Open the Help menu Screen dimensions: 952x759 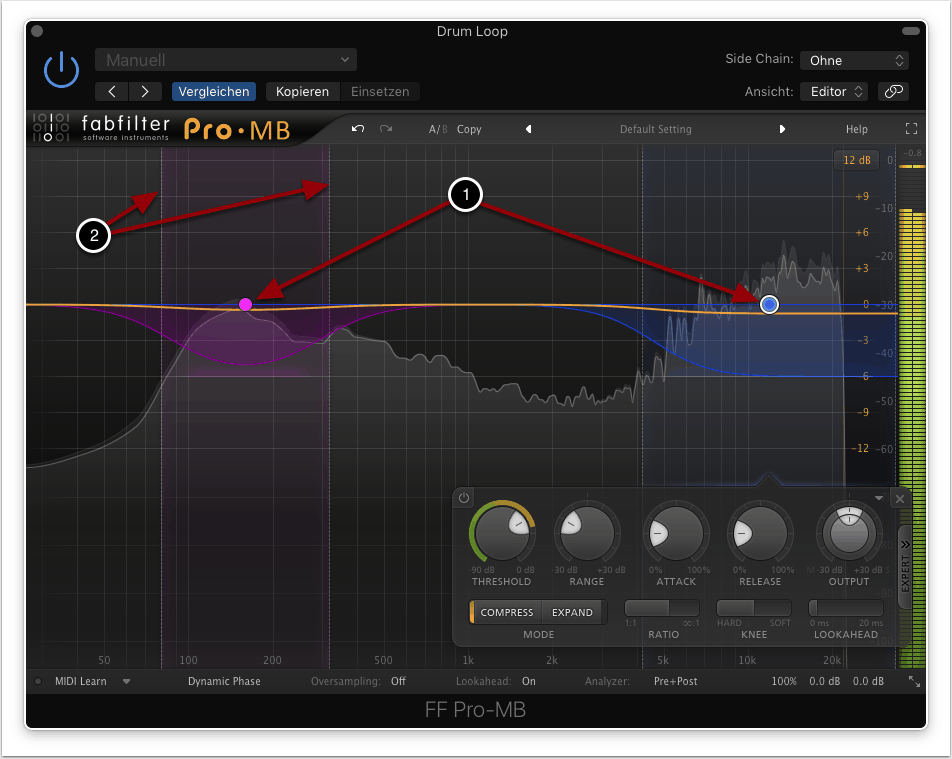857,129
